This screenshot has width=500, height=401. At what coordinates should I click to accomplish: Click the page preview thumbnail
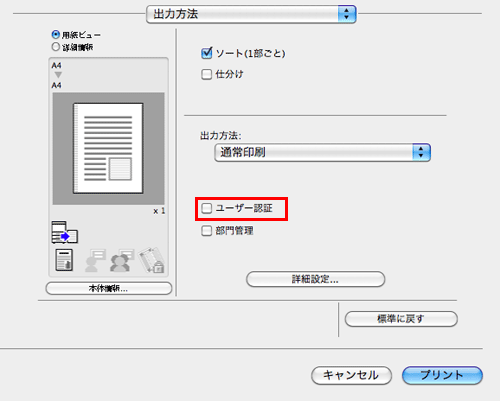pyautogui.click(x=108, y=148)
